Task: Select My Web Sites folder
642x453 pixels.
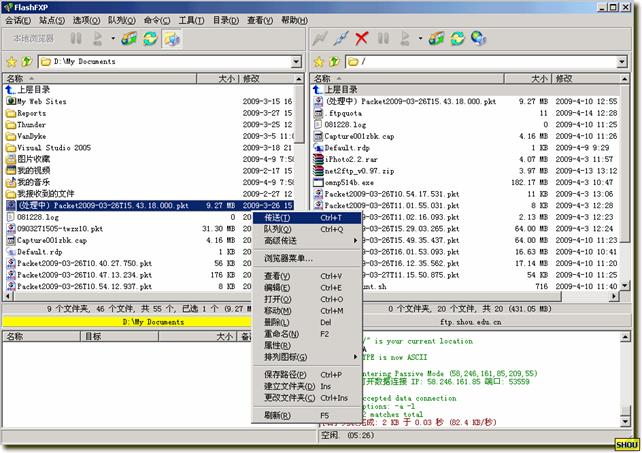Action: [36, 101]
